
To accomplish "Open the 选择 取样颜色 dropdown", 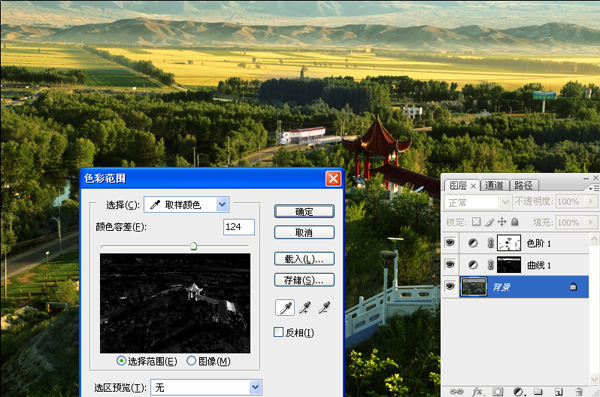I will pyautogui.click(x=187, y=205).
